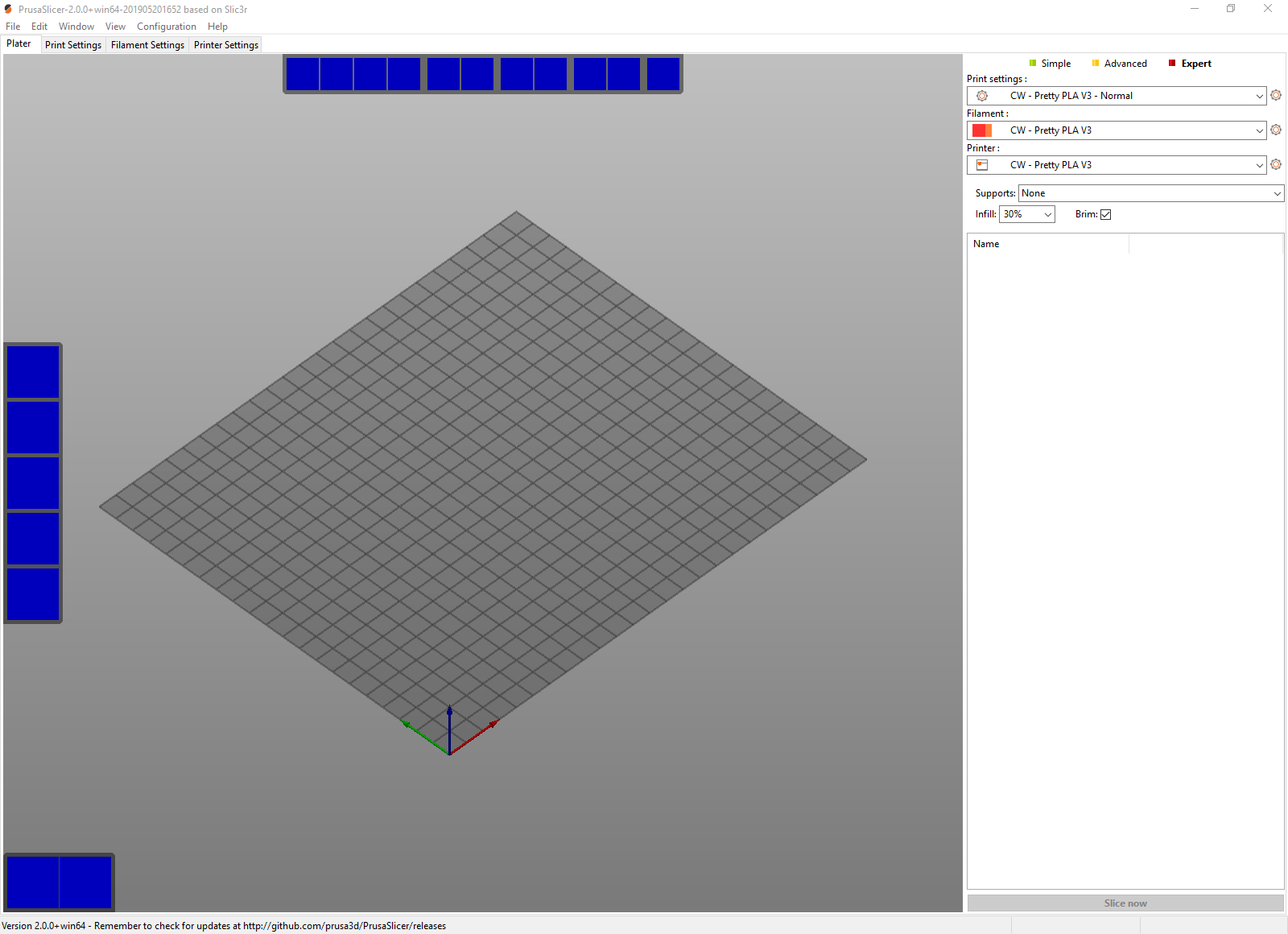
Task: Click the red filament color swatch
Action: (x=982, y=130)
